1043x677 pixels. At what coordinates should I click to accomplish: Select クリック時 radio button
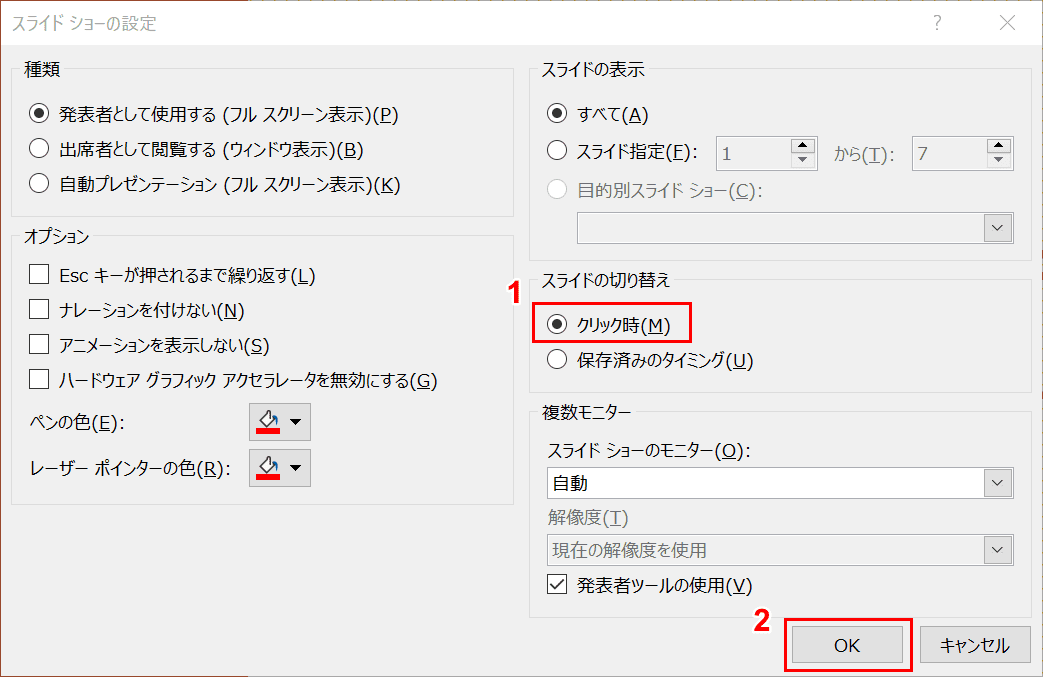[557, 324]
